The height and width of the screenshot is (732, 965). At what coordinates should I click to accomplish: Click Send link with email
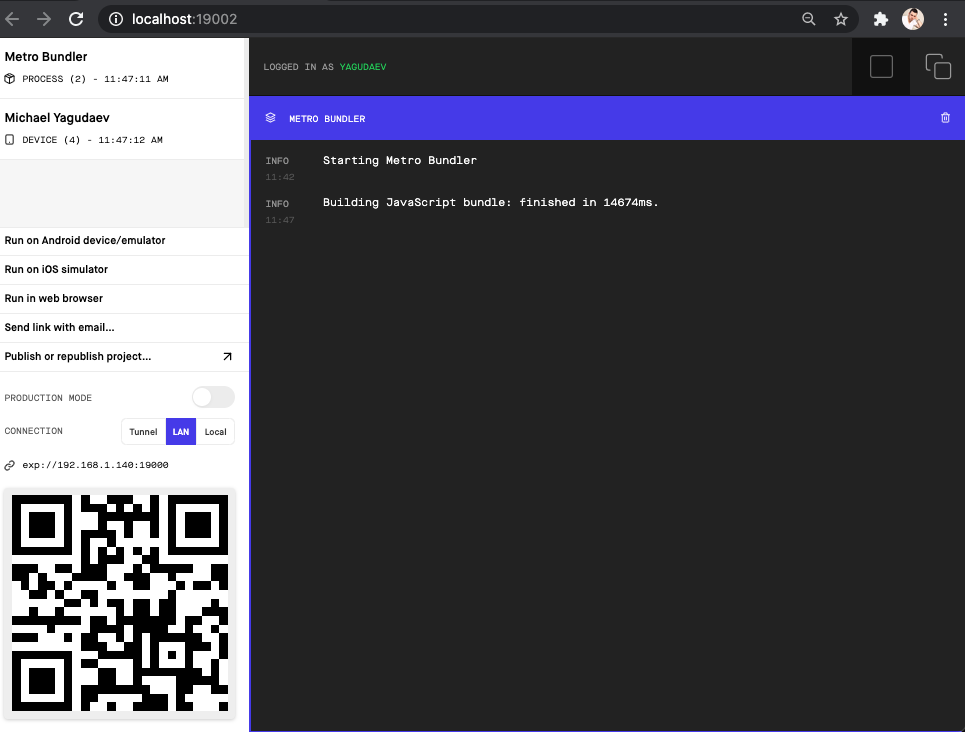point(60,327)
